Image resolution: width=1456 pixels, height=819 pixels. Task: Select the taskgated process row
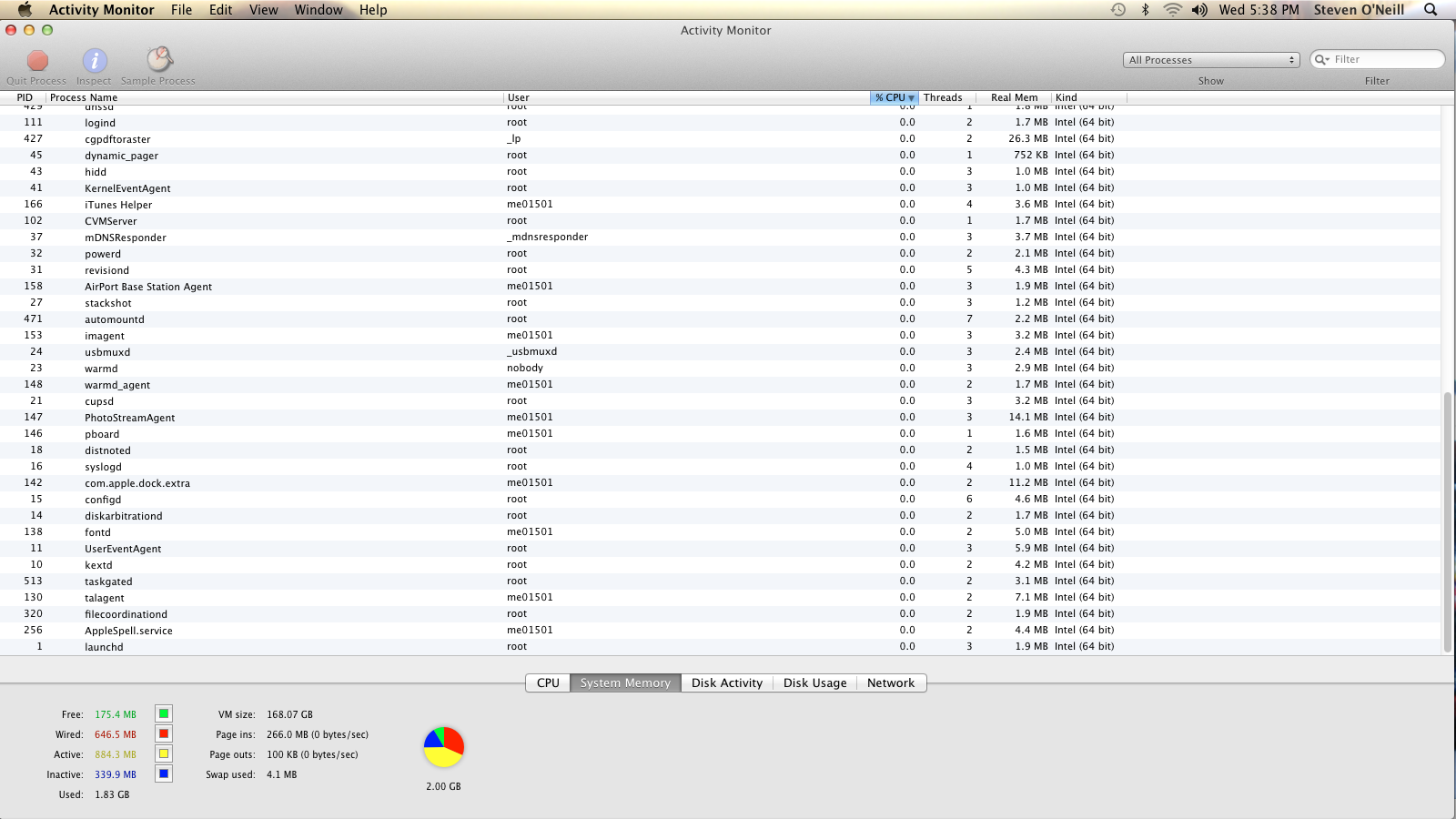pyautogui.click(x=721, y=581)
